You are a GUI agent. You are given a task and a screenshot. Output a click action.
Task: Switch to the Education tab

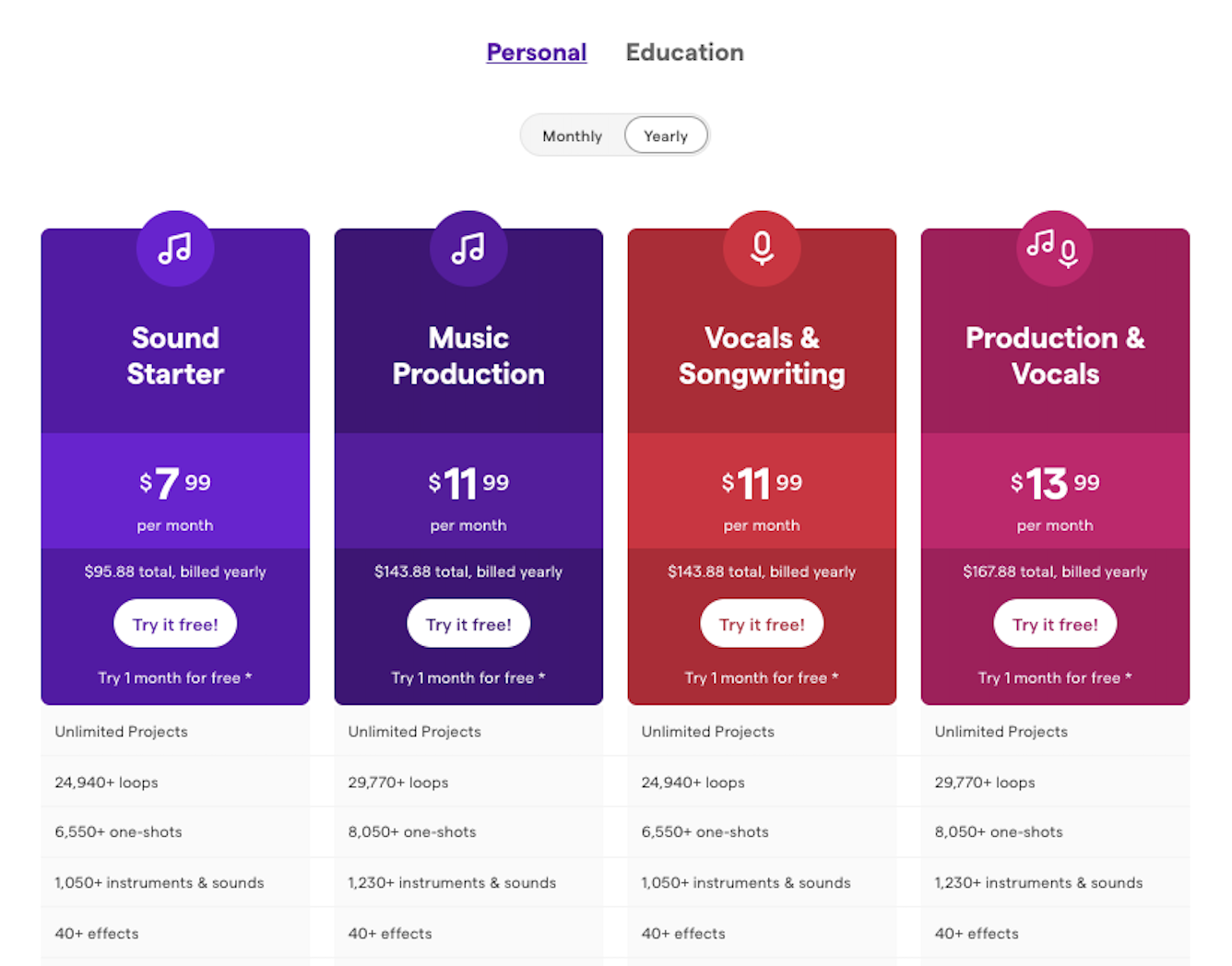tap(684, 53)
